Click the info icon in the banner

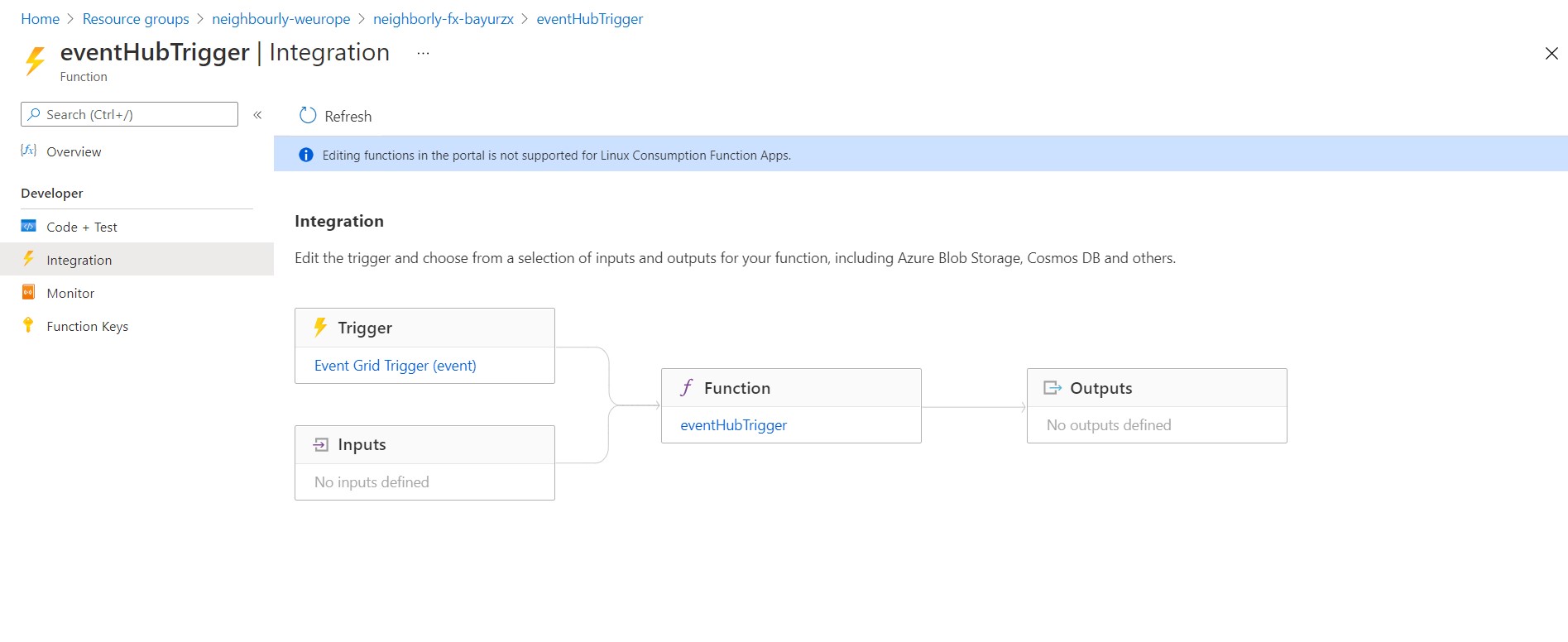tap(306, 155)
